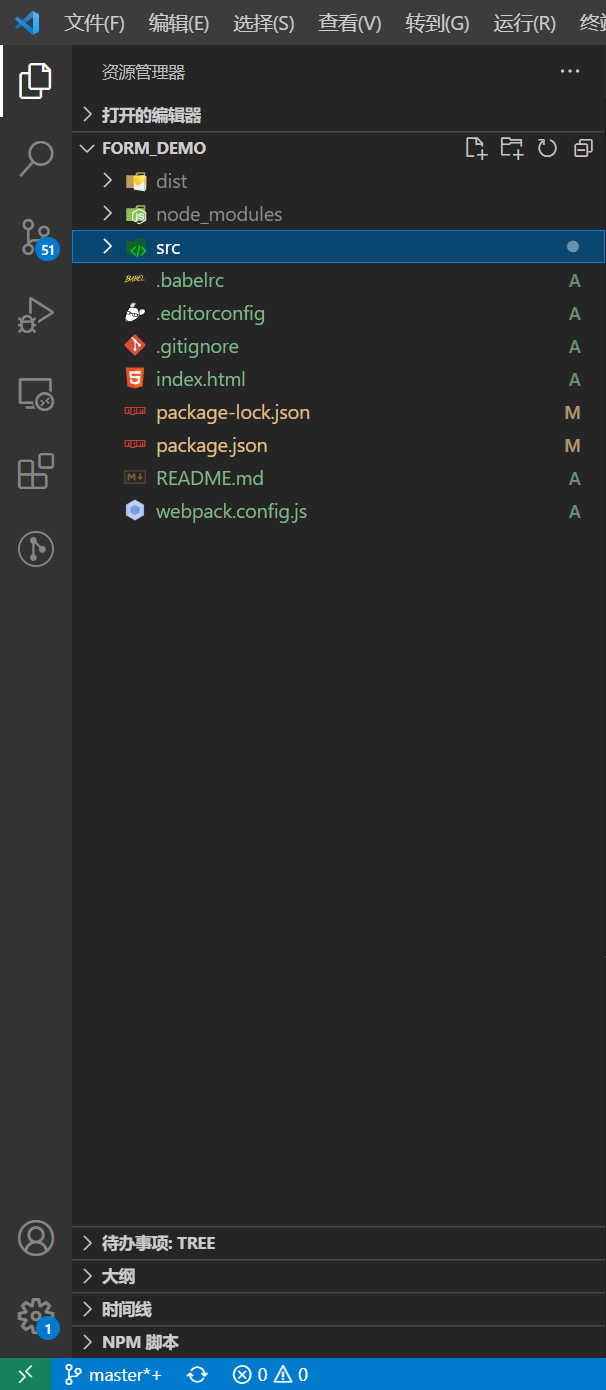The image size is (606, 1390).
Task: Expand the NPM 脚本 panel
Action: 140,1342
